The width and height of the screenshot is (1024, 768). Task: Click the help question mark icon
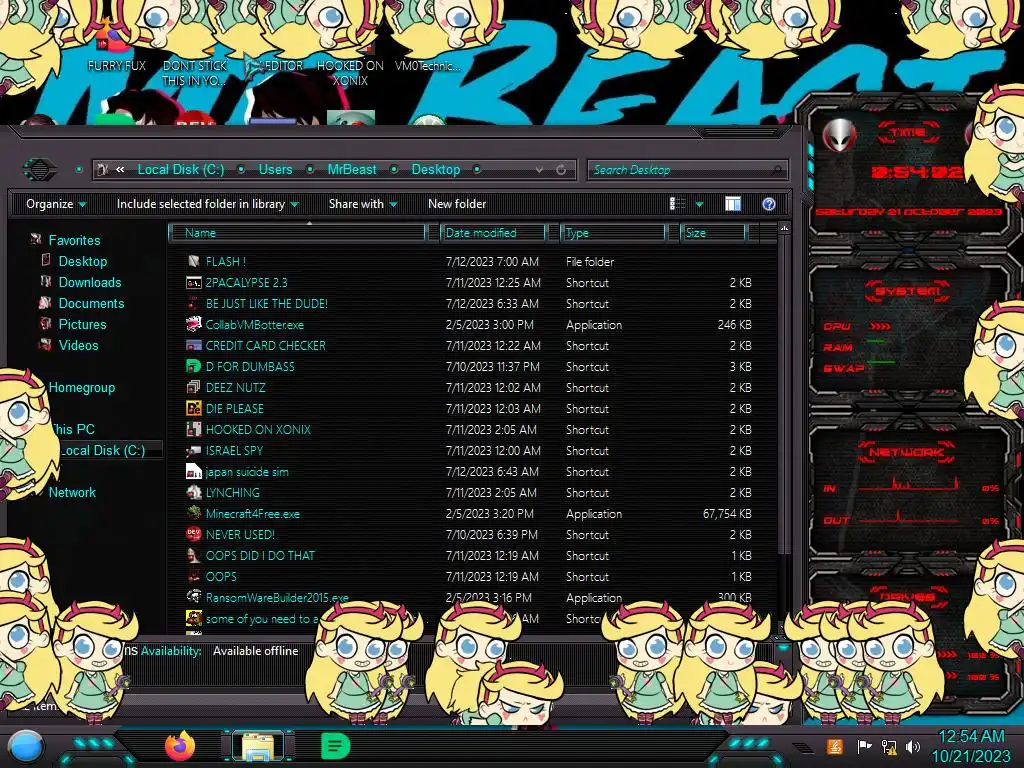click(769, 204)
